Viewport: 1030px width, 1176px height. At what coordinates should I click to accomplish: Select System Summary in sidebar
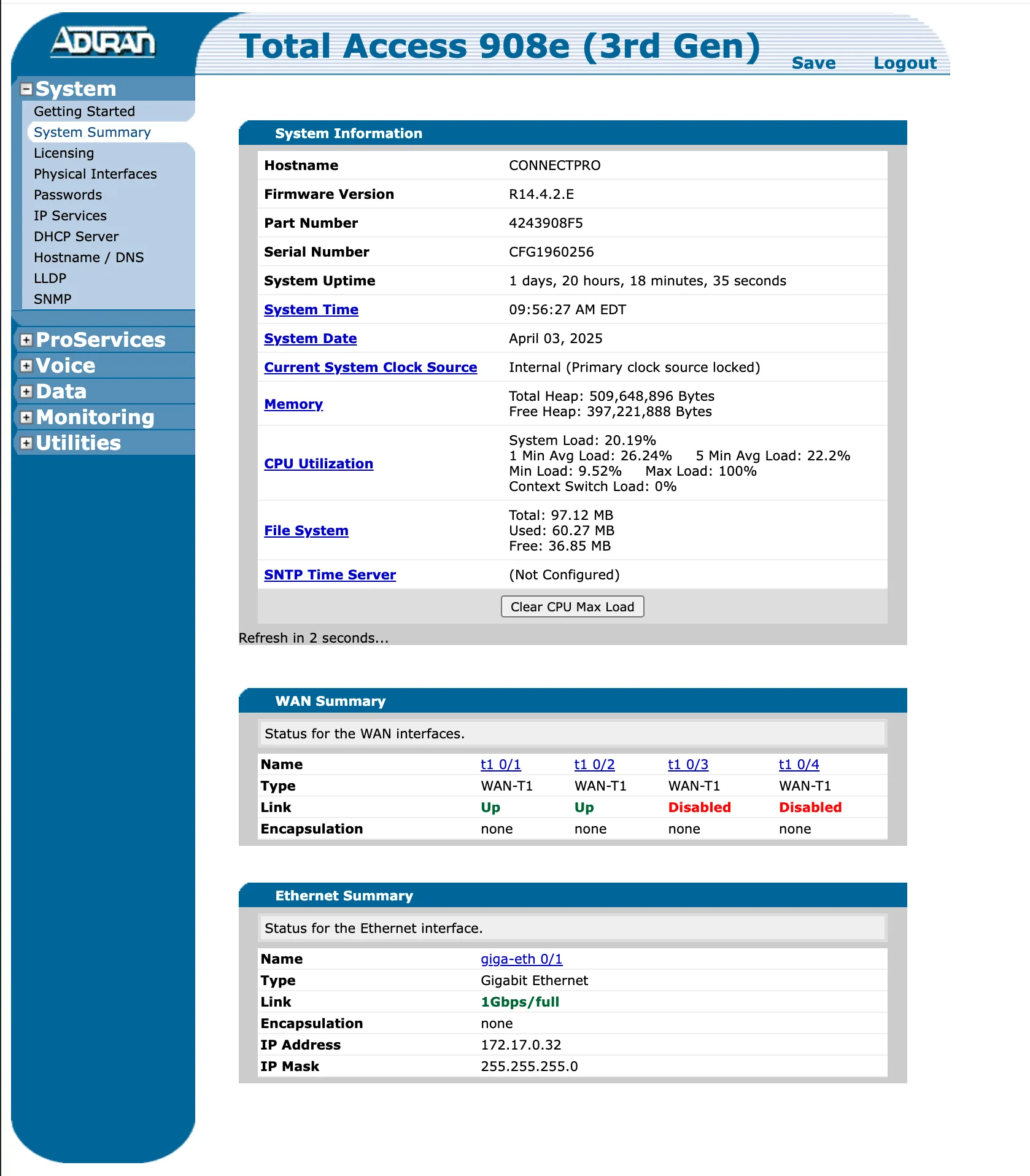click(x=92, y=132)
